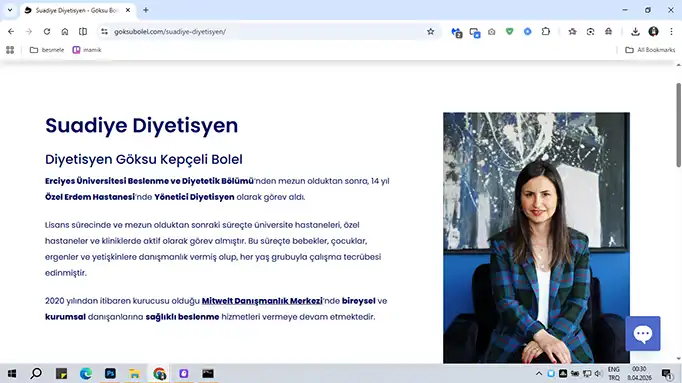This screenshot has height=383, width=682.
Task: Open the screen capture extension with blue badge
Action: [475, 32]
